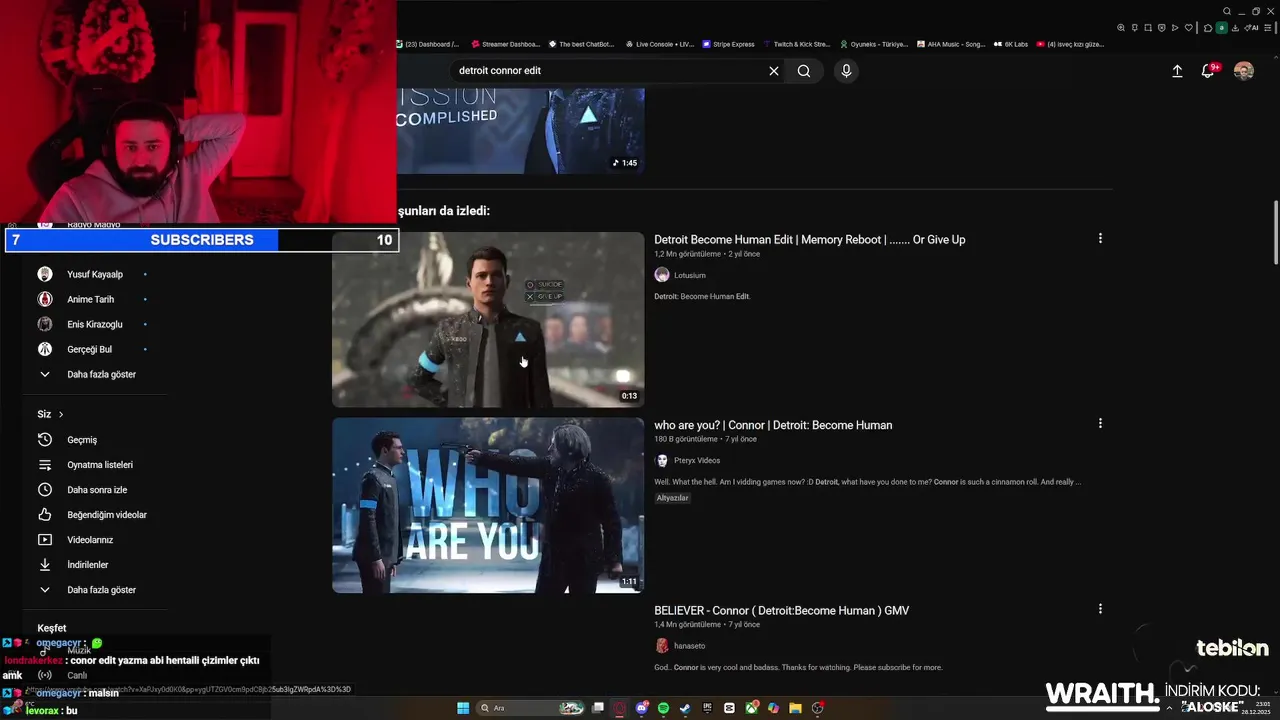The width and height of the screenshot is (1280, 720).
Task: Open the 'Stripe Express' bookmark
Action: [x=729, y=44]
